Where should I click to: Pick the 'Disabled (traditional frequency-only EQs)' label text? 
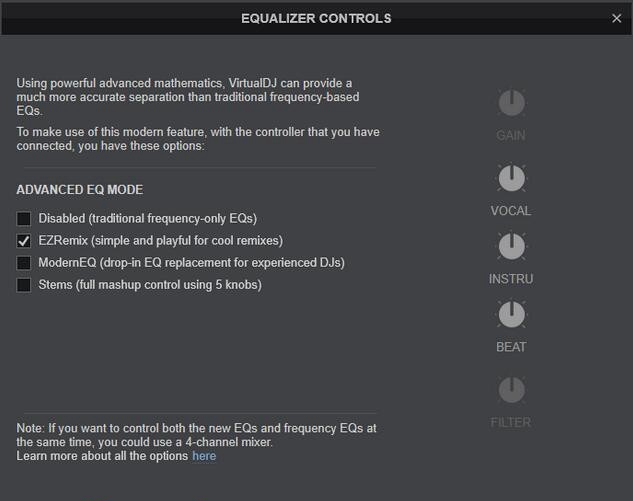pos(147,219)
